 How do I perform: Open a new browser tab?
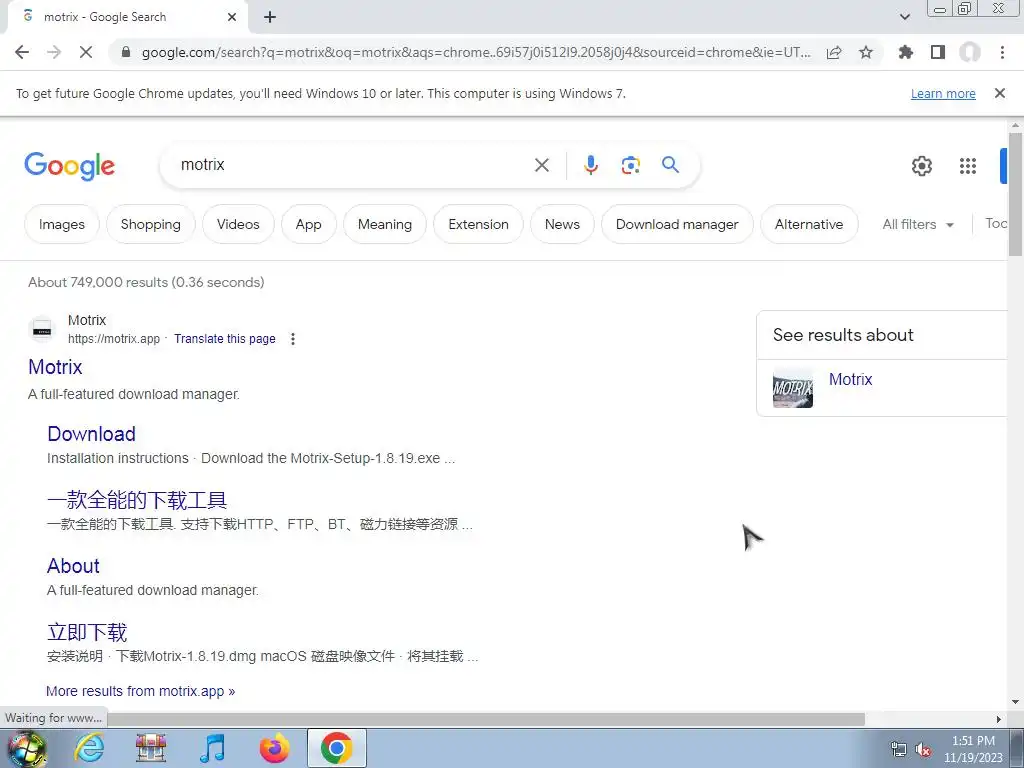270,17
